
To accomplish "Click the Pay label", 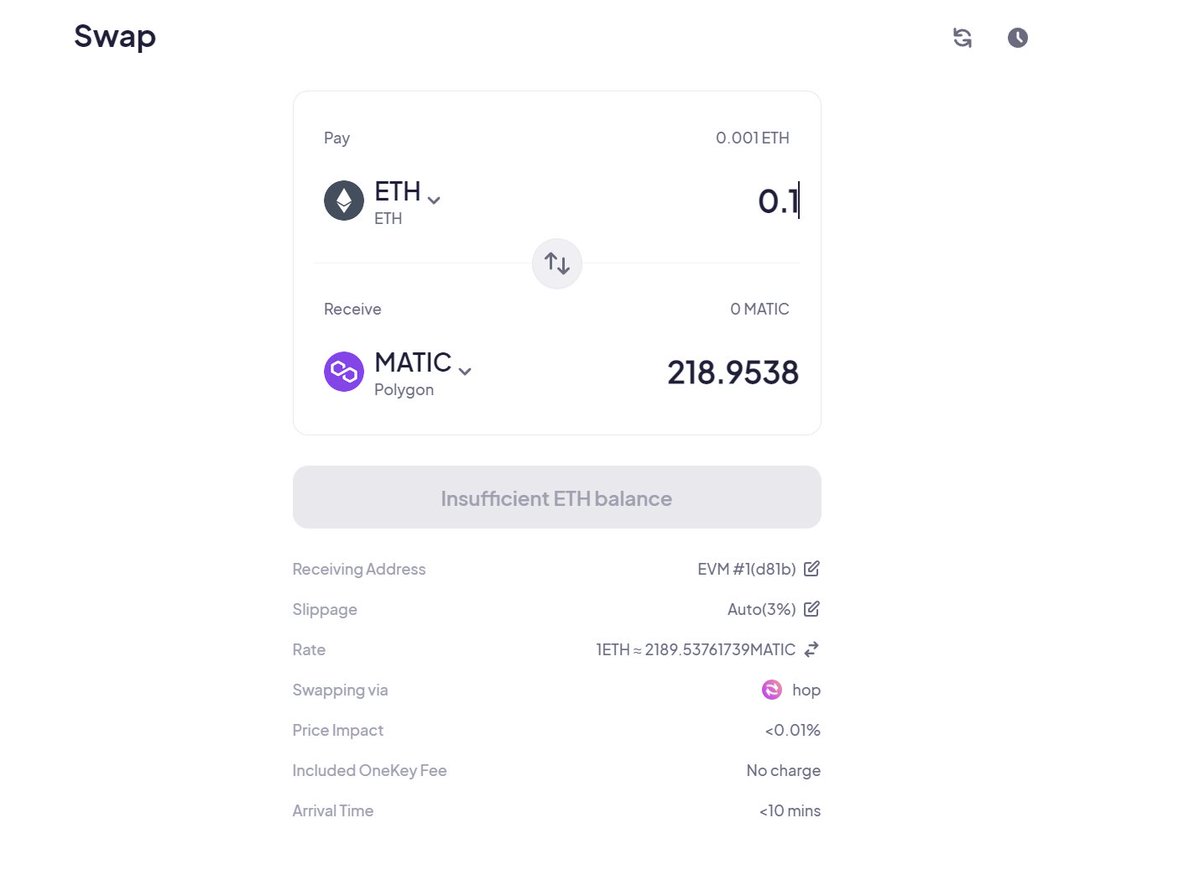I will (x=337, y=138).
